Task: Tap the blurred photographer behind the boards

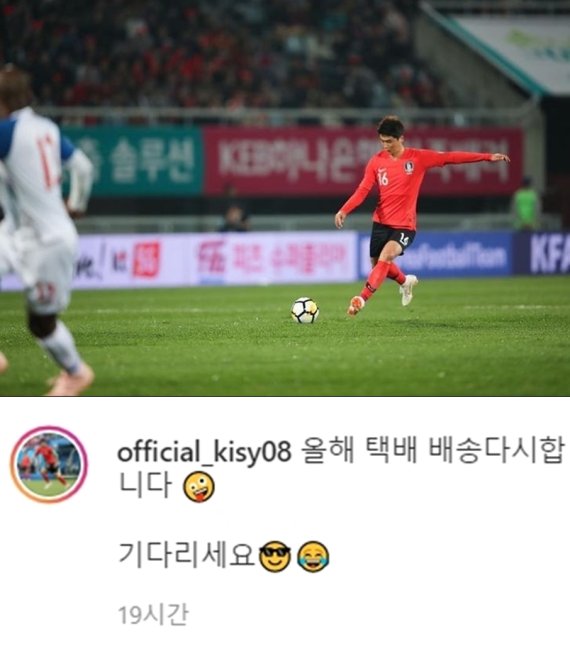Action: coord(234,218)
